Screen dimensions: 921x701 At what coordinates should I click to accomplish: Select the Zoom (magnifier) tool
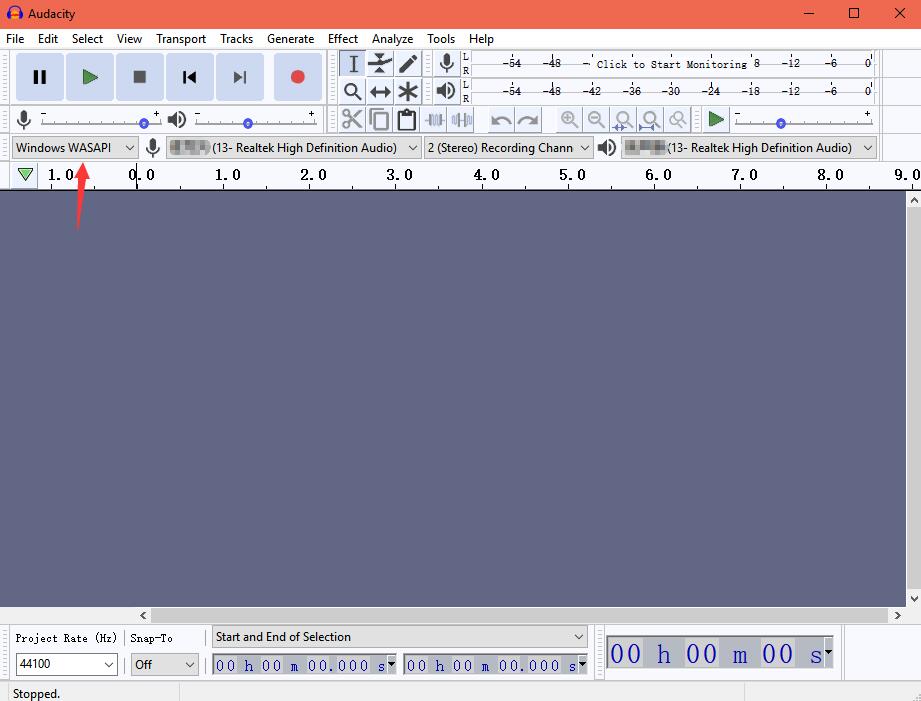click(x=352, y=91)
